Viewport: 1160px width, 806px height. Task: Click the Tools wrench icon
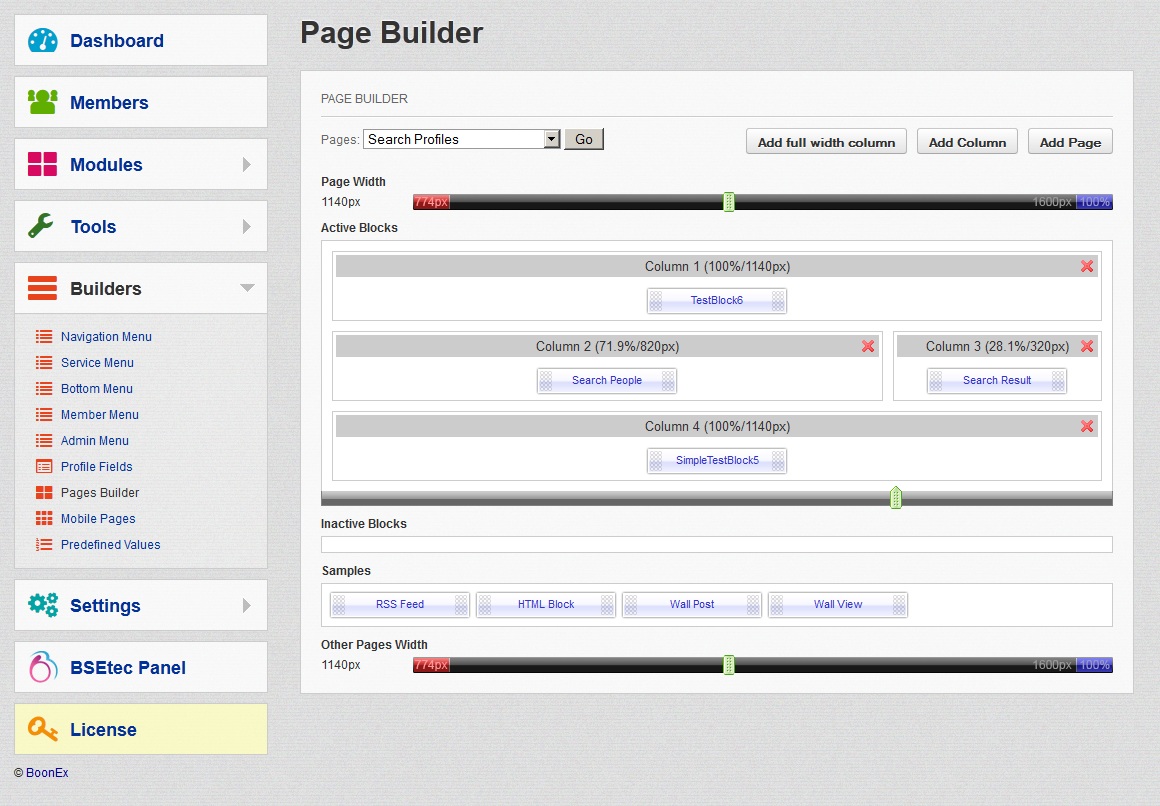(41, 225)
